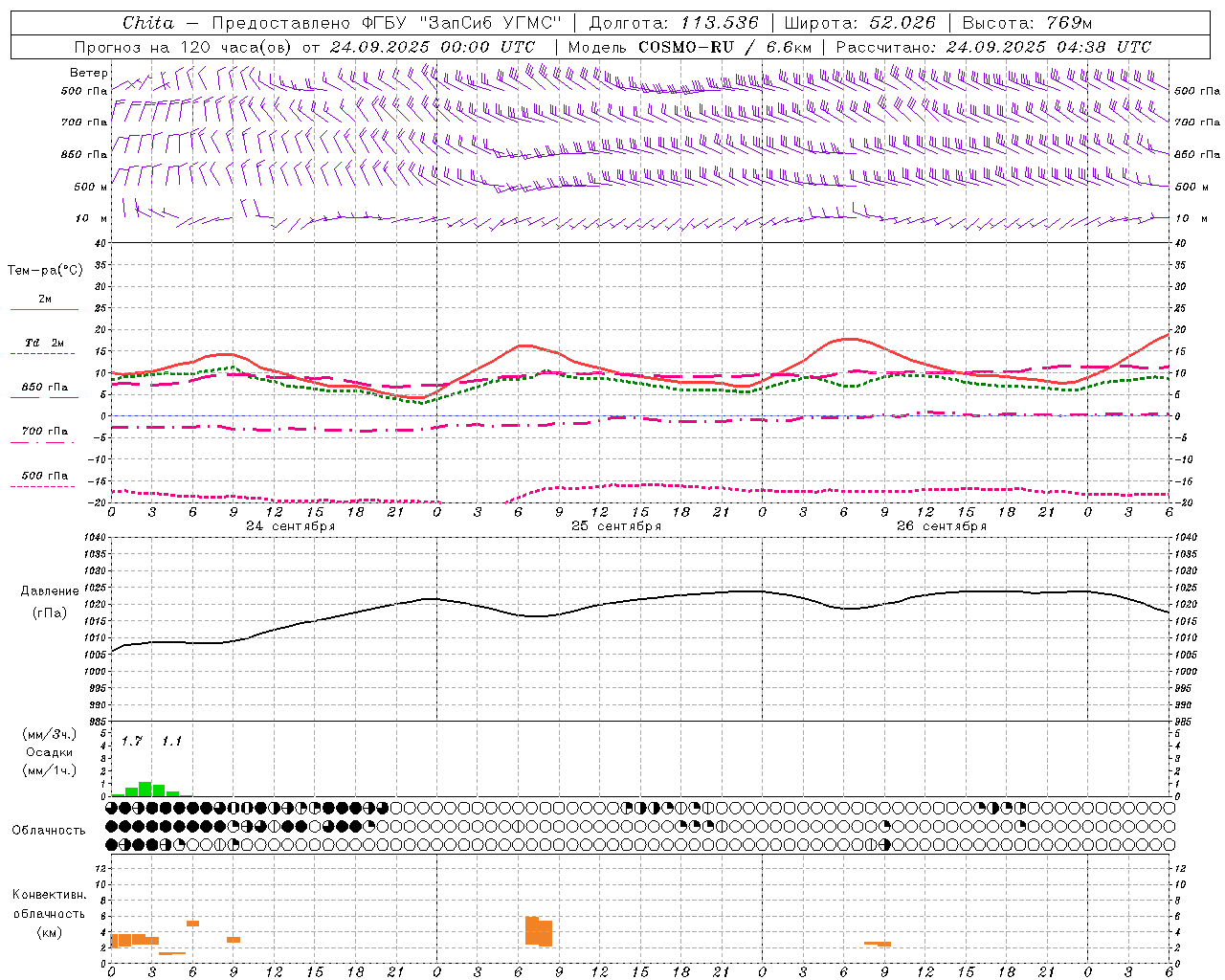Image resolution: width=1225 pixels, height=980 pixels.
Task: Click the "(км)" unit under convective cloud label
Action: coord(49,932)
